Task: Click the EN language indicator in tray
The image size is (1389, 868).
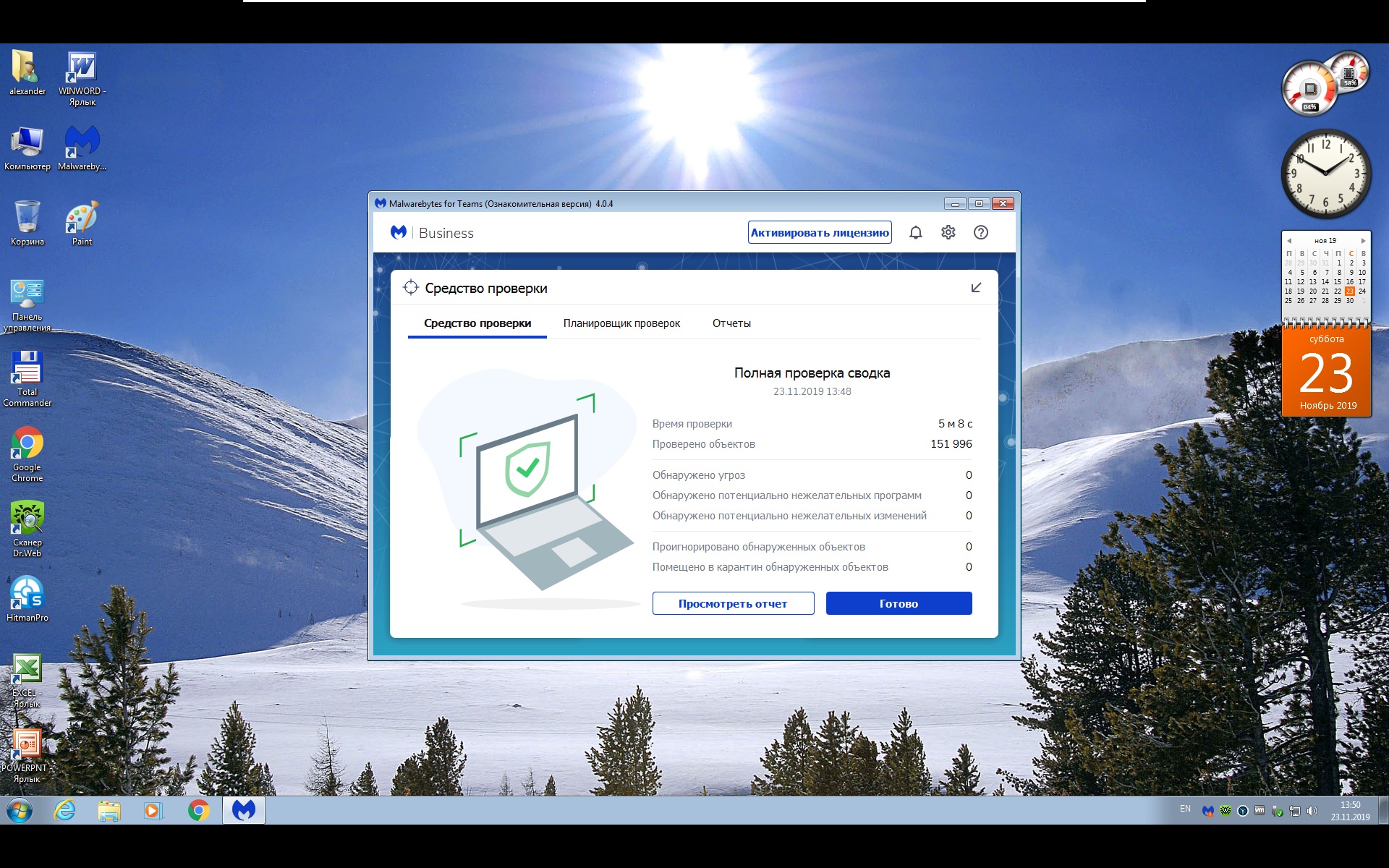Action: point(1185,809)
